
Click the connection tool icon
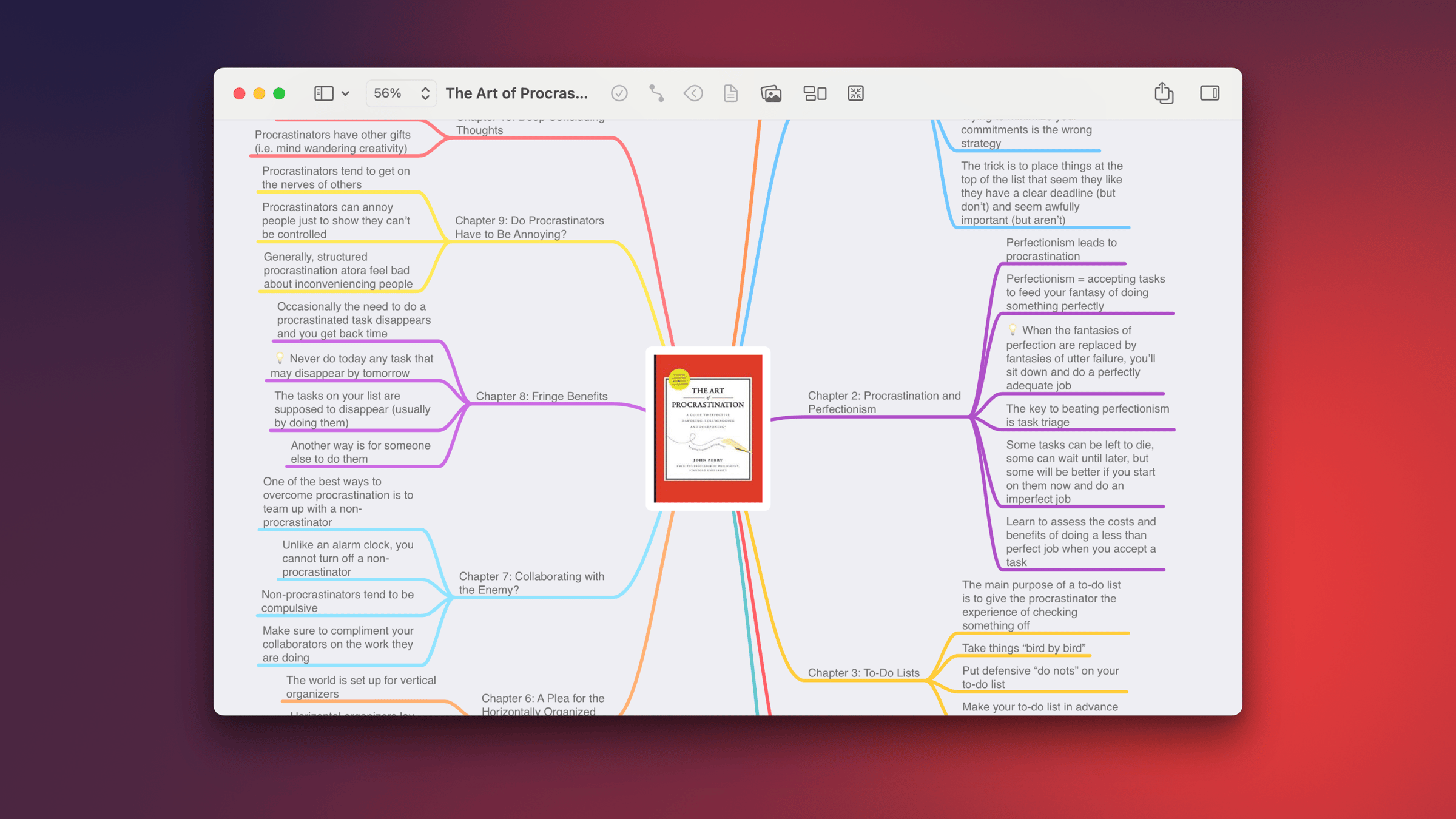point(656,93)
